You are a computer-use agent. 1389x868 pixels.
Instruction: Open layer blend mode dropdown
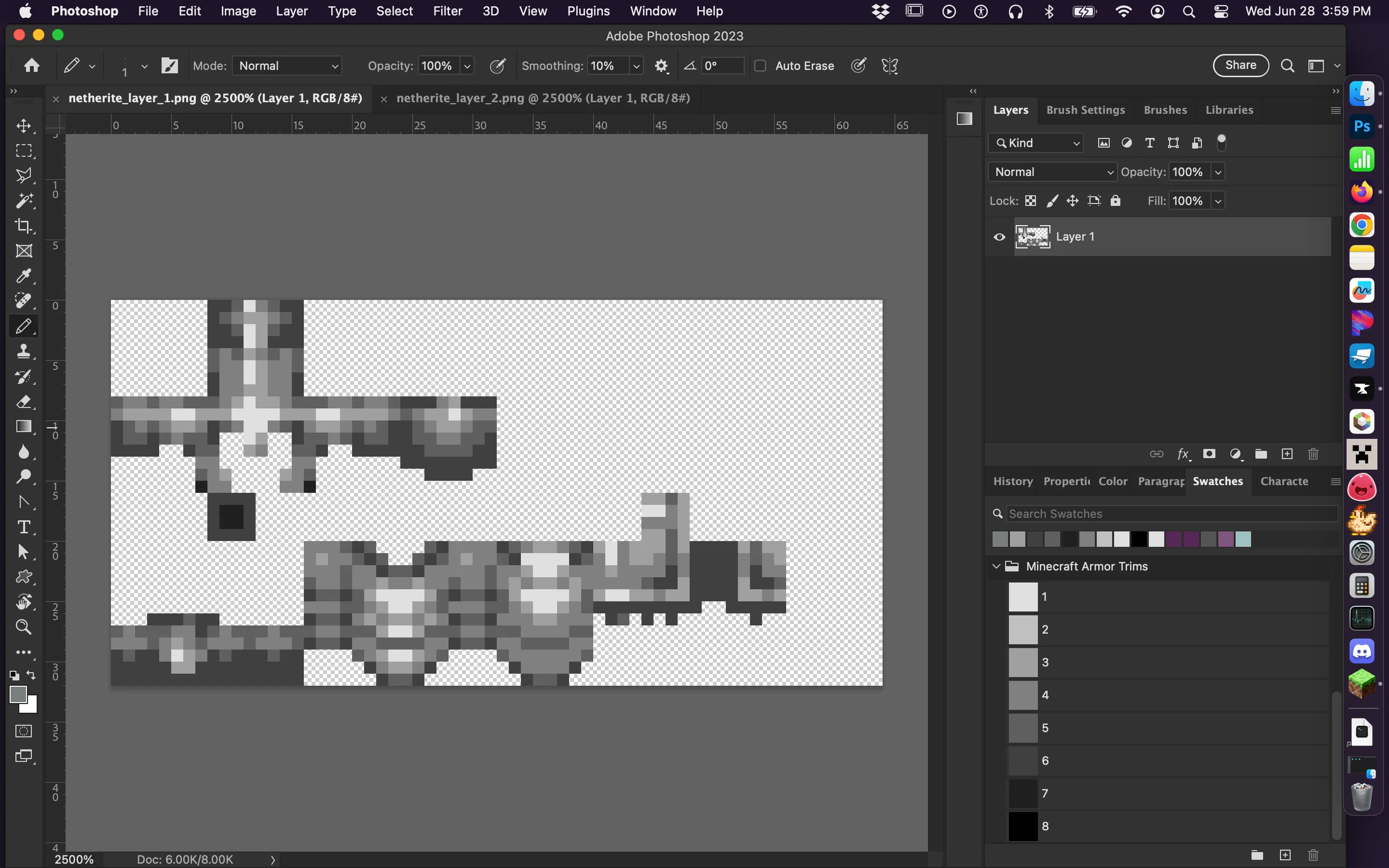pos(1052,172)
